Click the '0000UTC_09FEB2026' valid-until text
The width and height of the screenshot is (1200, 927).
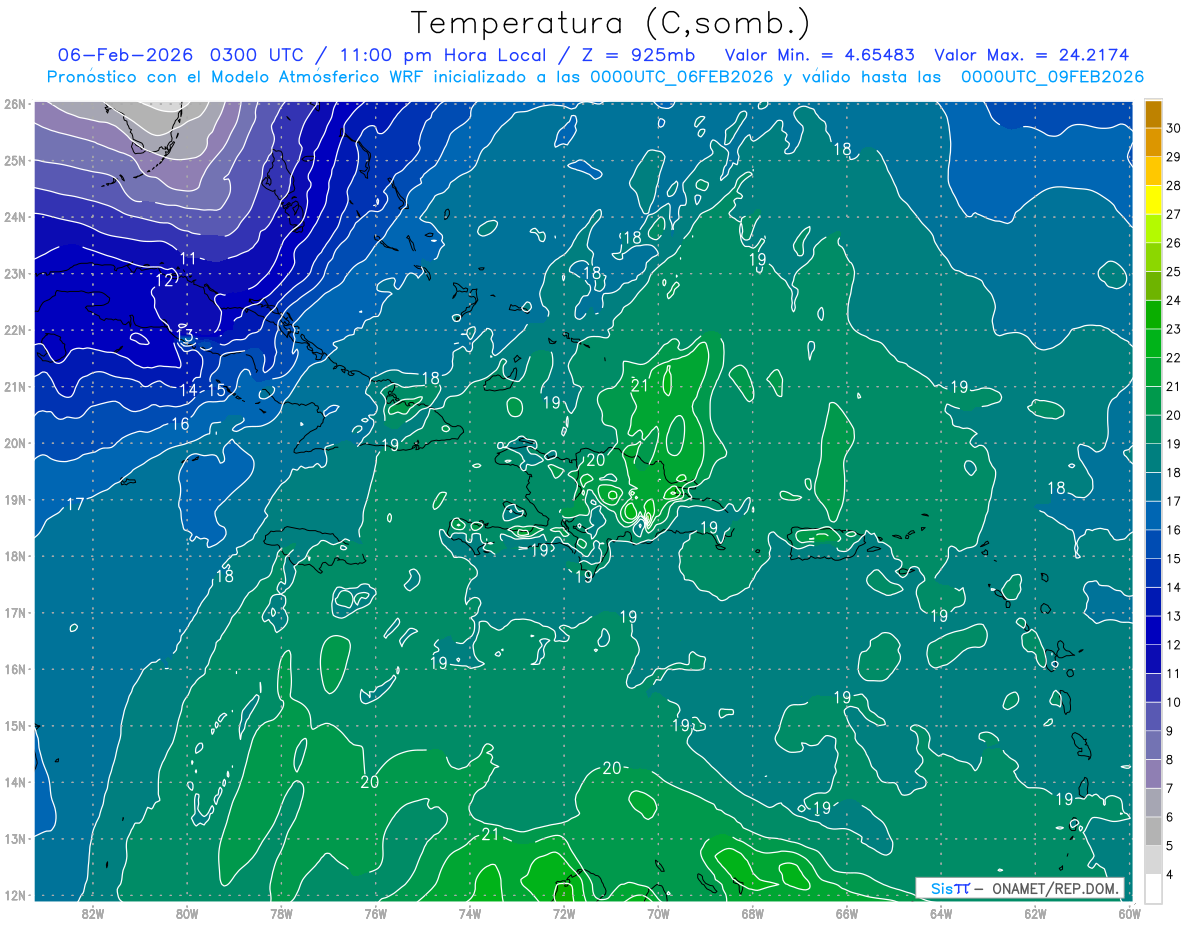[x=1052, y=77]
